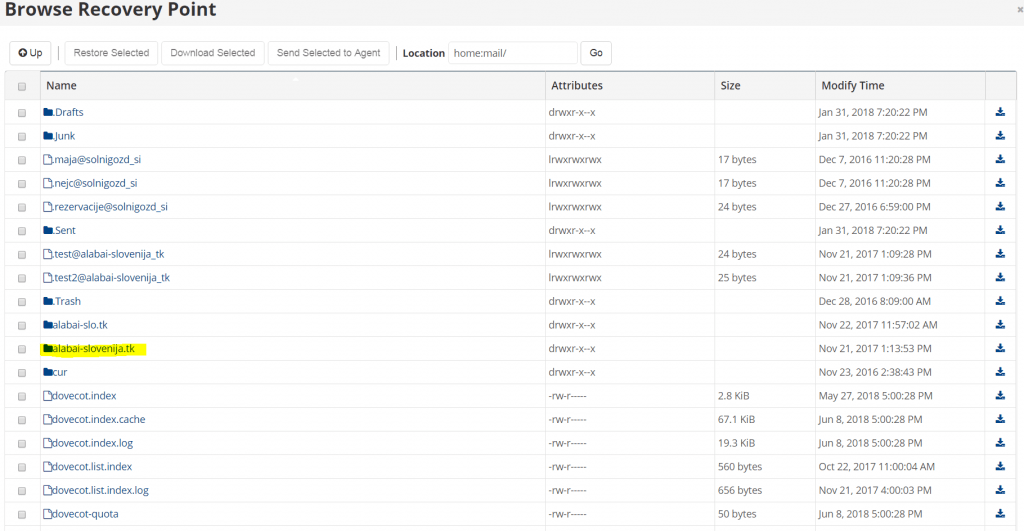Click the .rezervacije@solnigozd_si file name
This screenshot has width=1024, height=531.
(105, 206)
